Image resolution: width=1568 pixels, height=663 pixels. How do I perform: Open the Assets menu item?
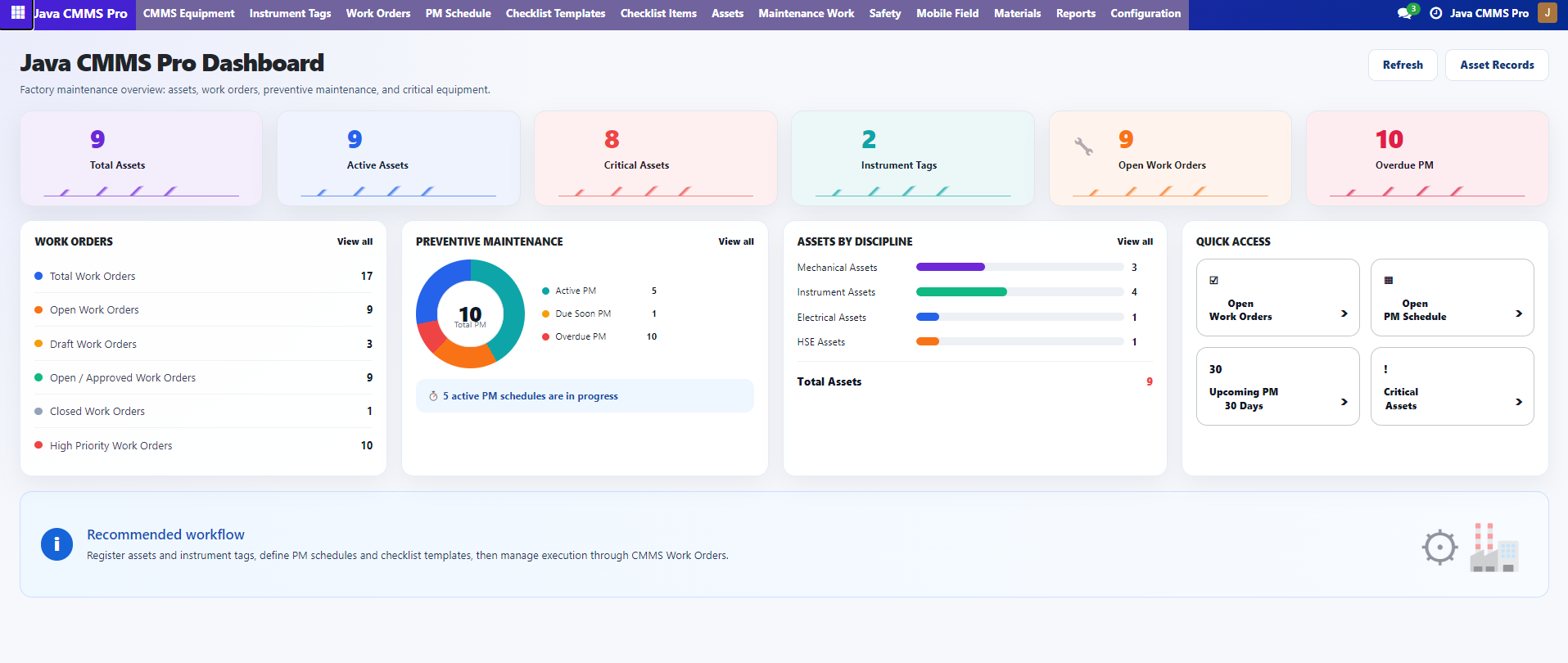[727, 14]
